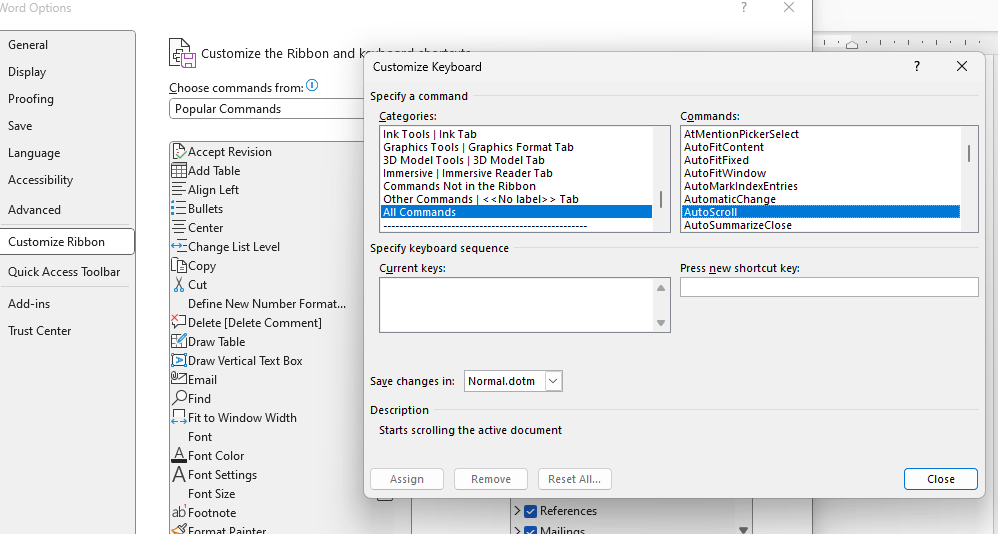Click the help question mark in Word Options
Image resolution: width=998 pixels, height=534 pixels.
point(743,8)
